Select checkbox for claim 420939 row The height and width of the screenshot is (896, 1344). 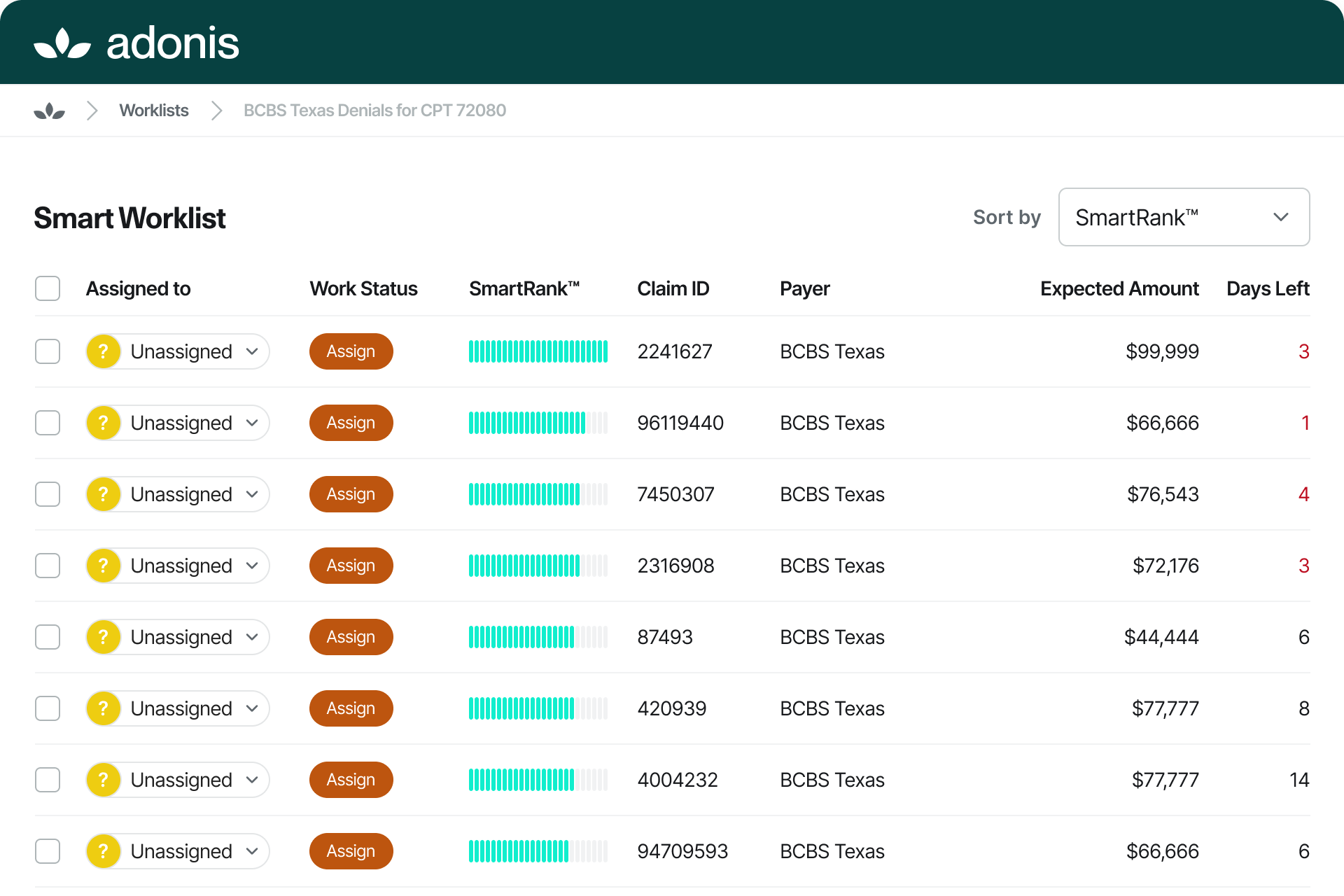click(48, 708)
